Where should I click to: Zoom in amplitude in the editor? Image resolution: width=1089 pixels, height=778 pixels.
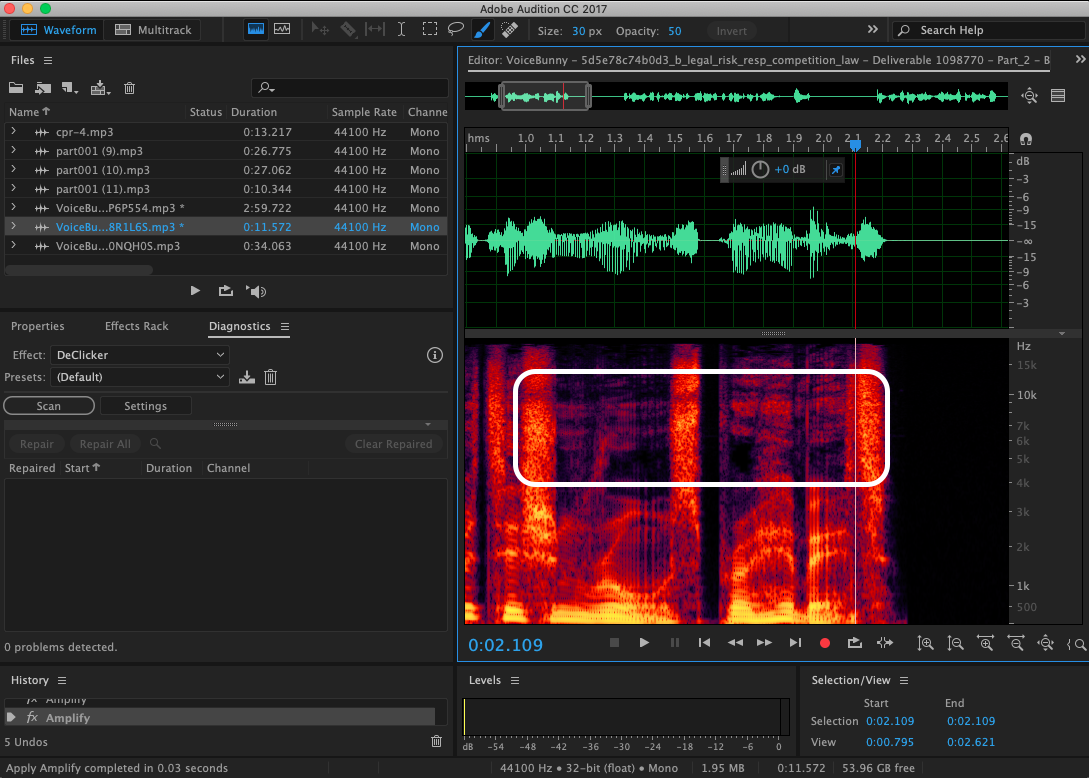926,644
